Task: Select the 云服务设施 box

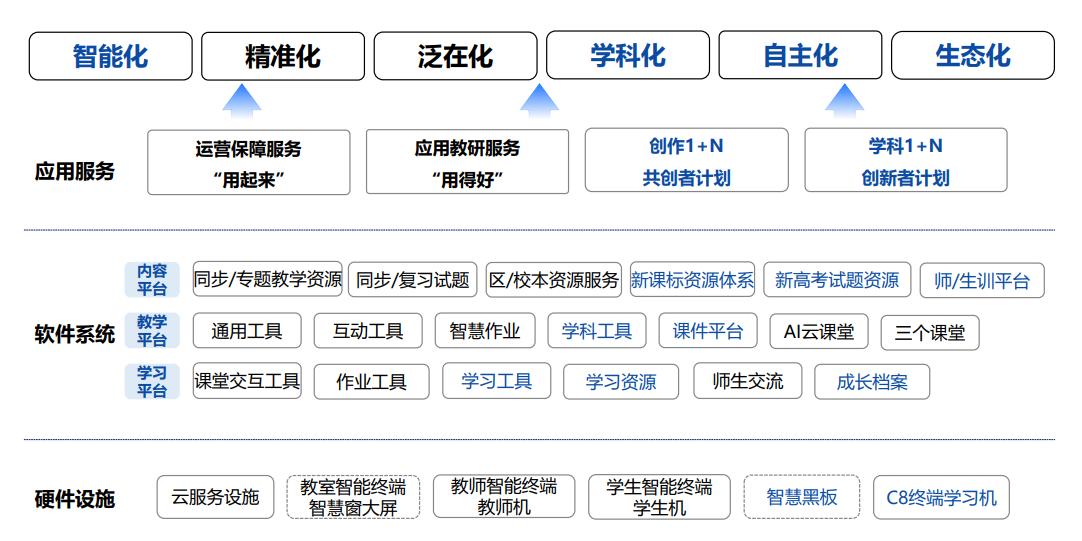Action: click(215, 497)
